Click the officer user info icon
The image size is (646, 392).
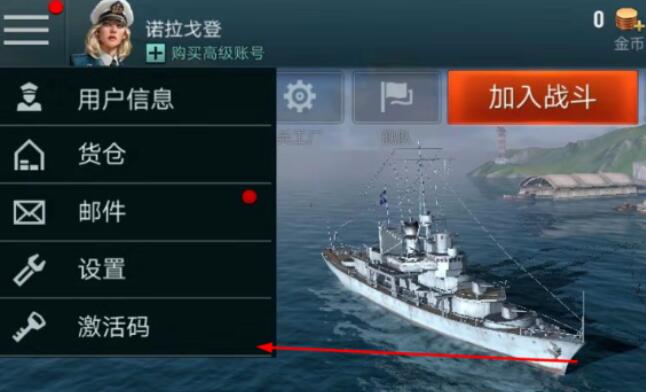(29, 97)
